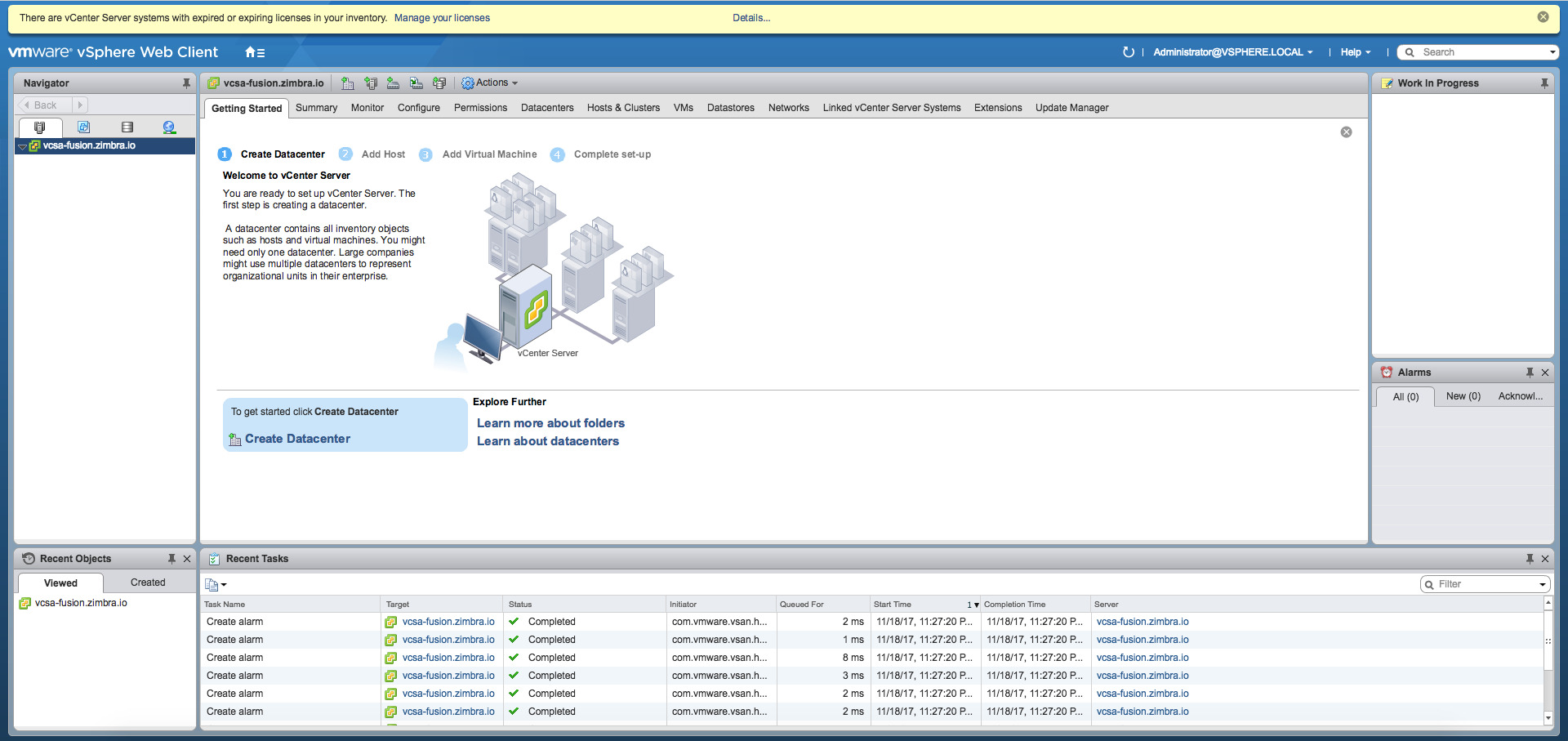
Task: Click the Manage your licenses link
Action: (442, 18)
